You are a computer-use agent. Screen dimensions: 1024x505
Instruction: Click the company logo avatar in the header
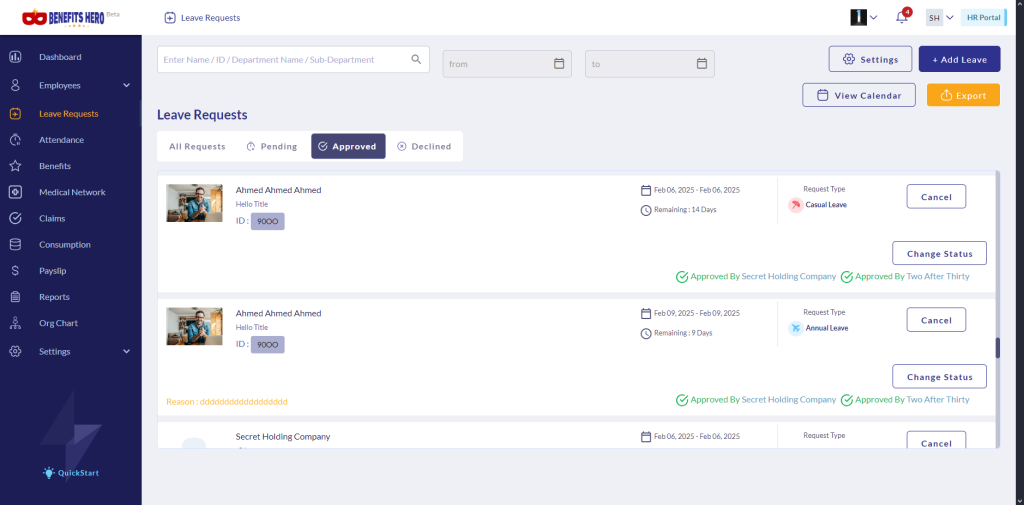[858, 18]
